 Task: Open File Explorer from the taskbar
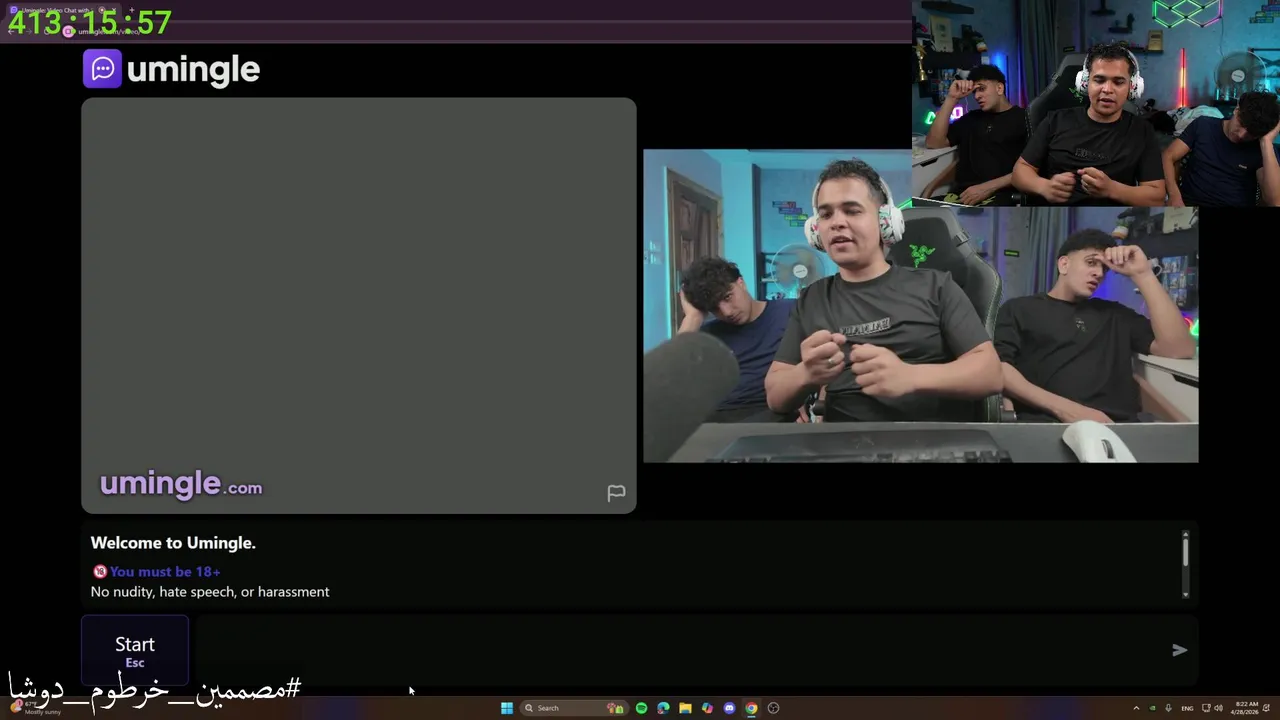pyautogui.click(x=685, y=708)
